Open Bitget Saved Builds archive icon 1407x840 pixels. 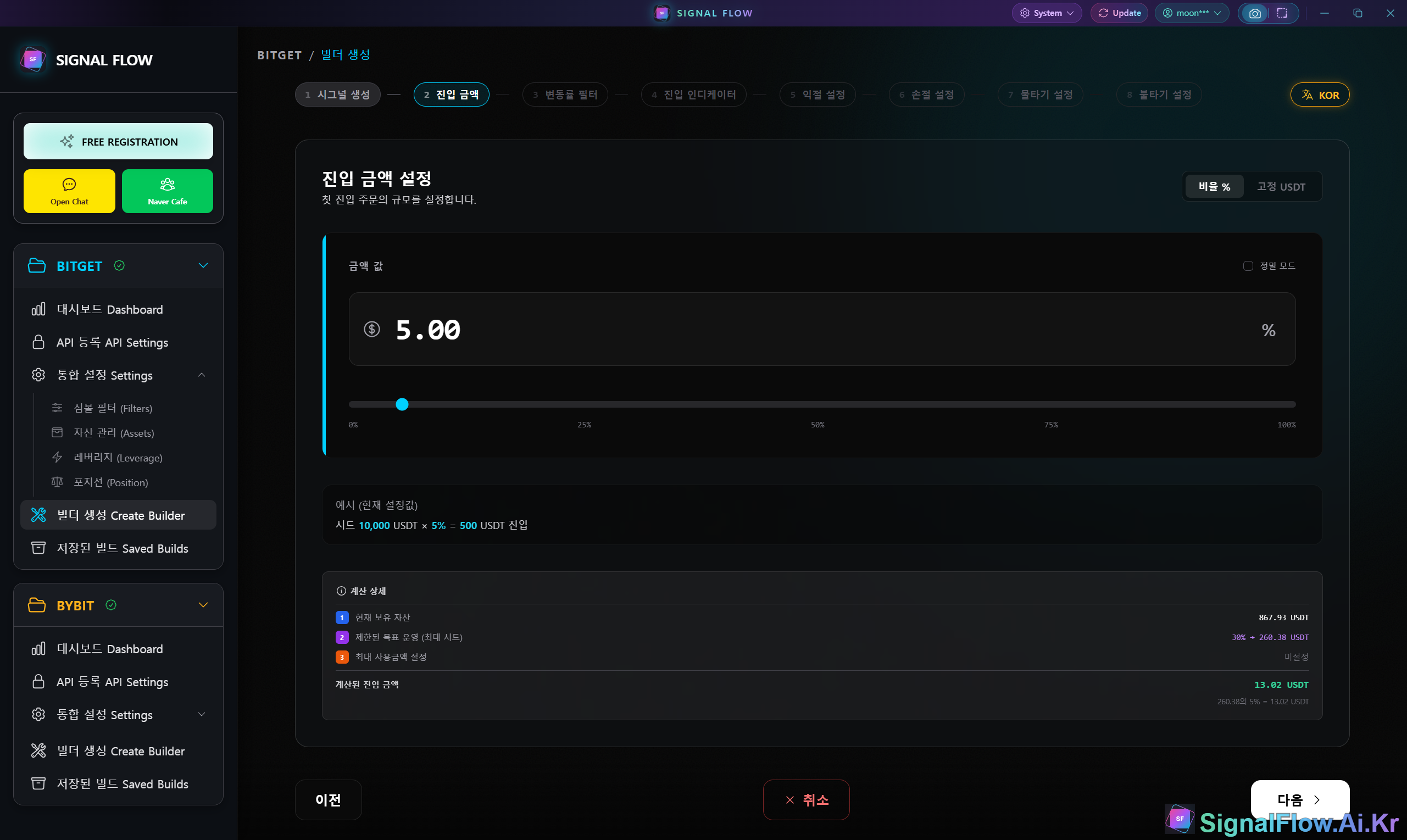coord(38,548)
